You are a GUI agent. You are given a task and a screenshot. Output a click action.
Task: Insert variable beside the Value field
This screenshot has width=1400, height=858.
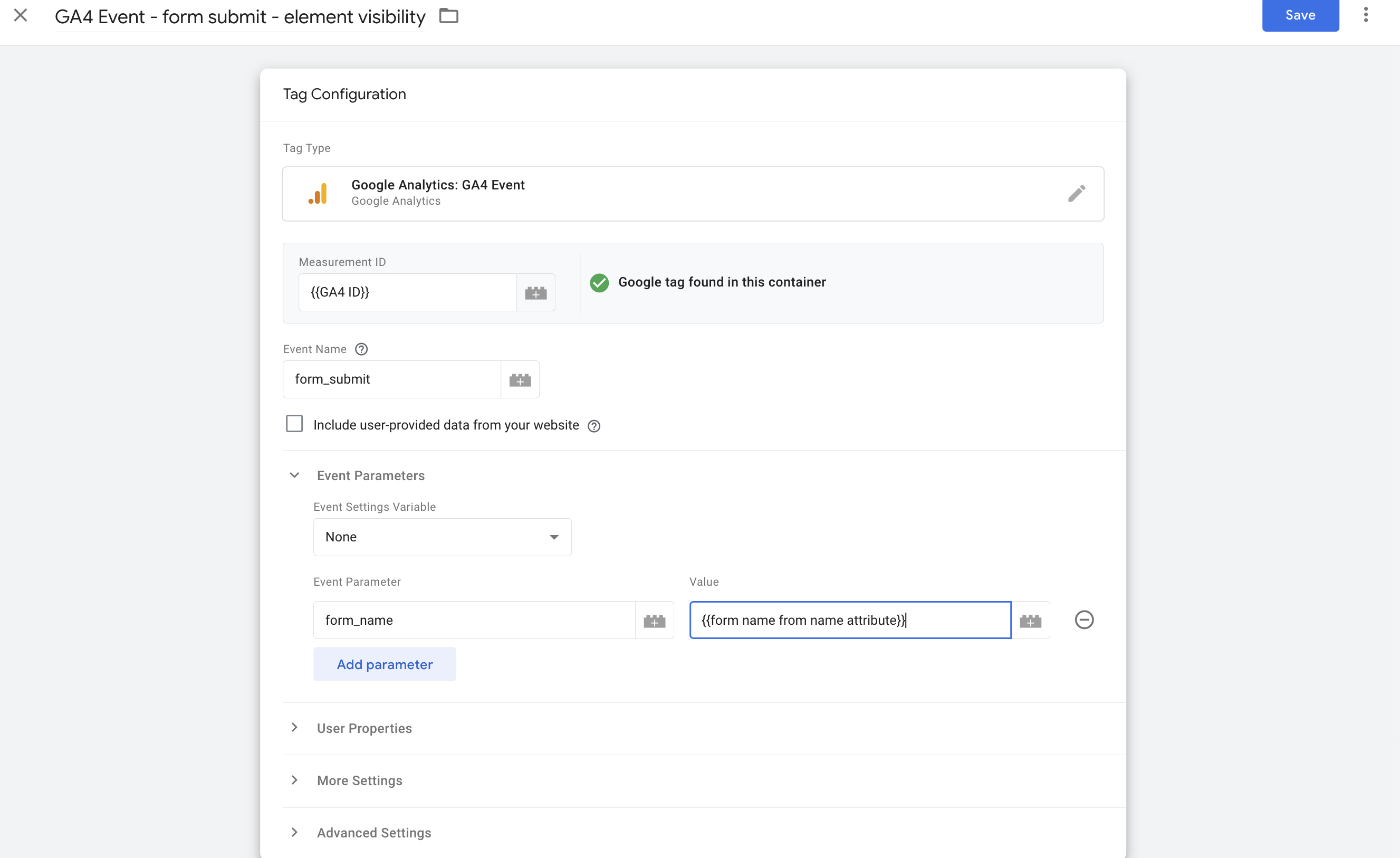pos(1030,621)
